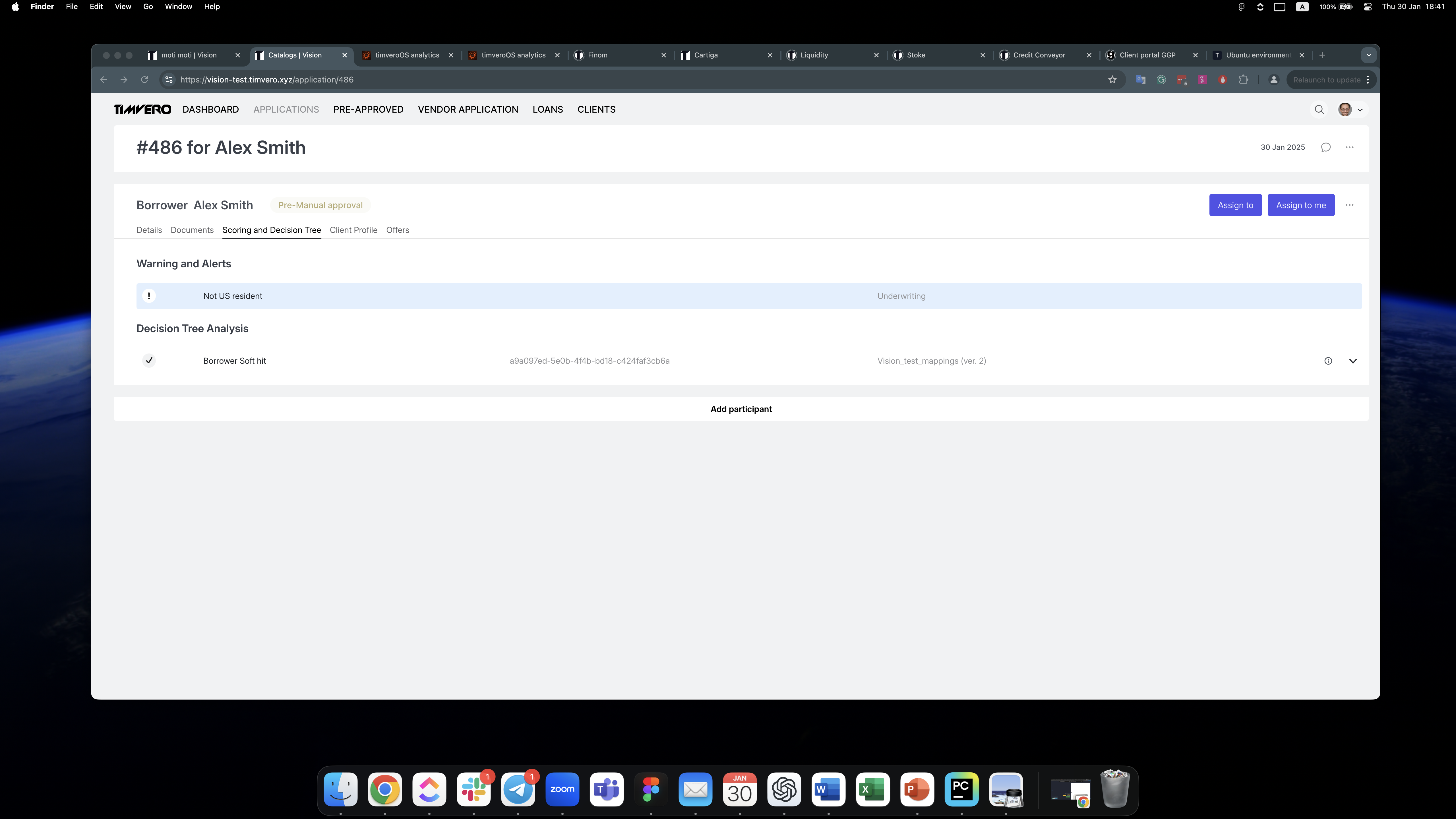
Task: Reload the page with the refresh icon
Action: (x=145, y=80)
